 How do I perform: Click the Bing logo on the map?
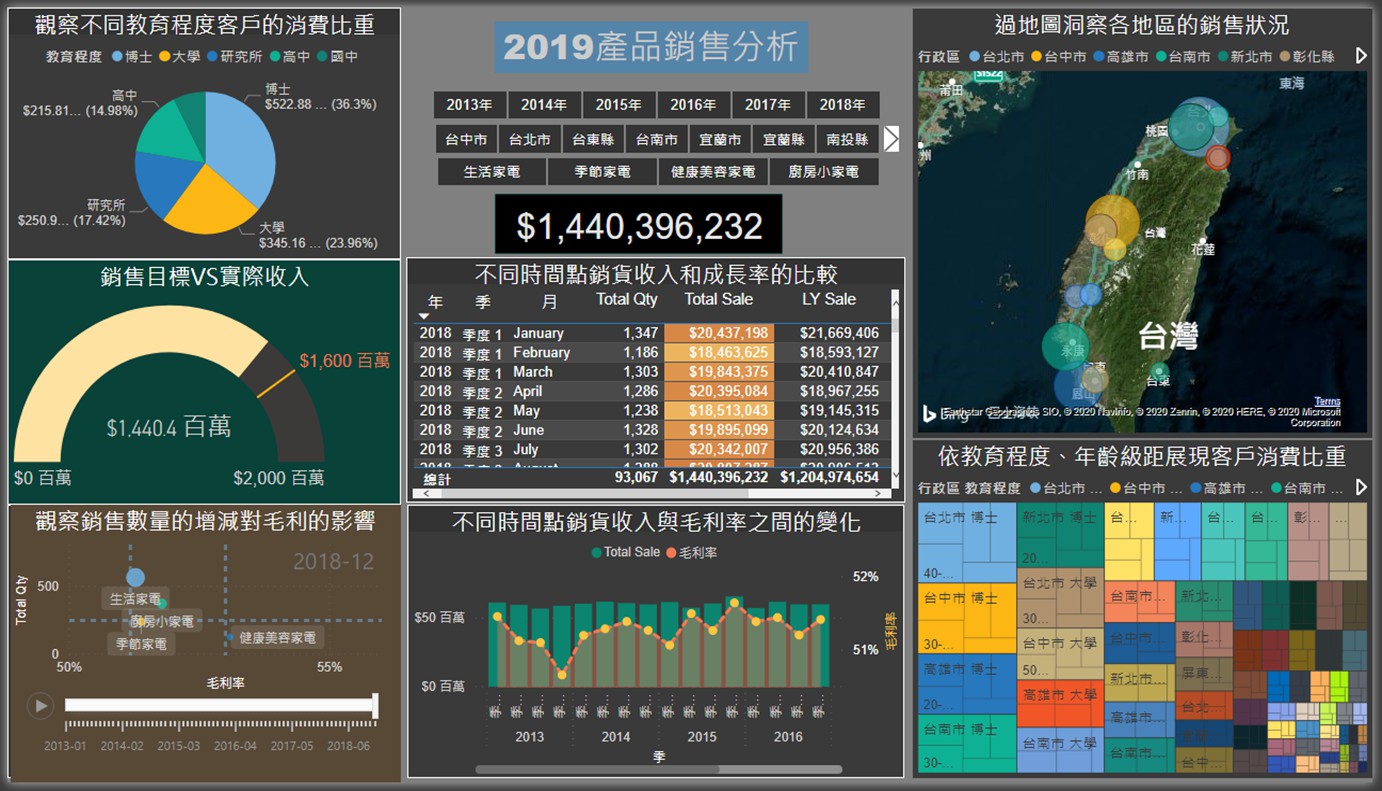[x=929, y=414]
